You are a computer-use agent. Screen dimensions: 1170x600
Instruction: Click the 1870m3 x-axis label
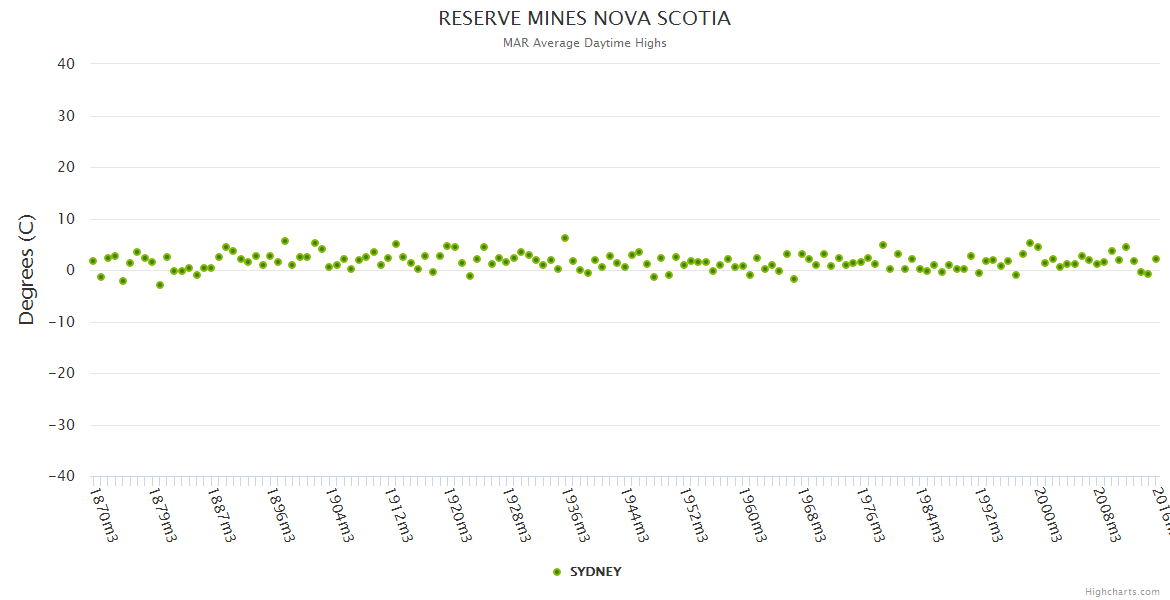pos(103,513)
